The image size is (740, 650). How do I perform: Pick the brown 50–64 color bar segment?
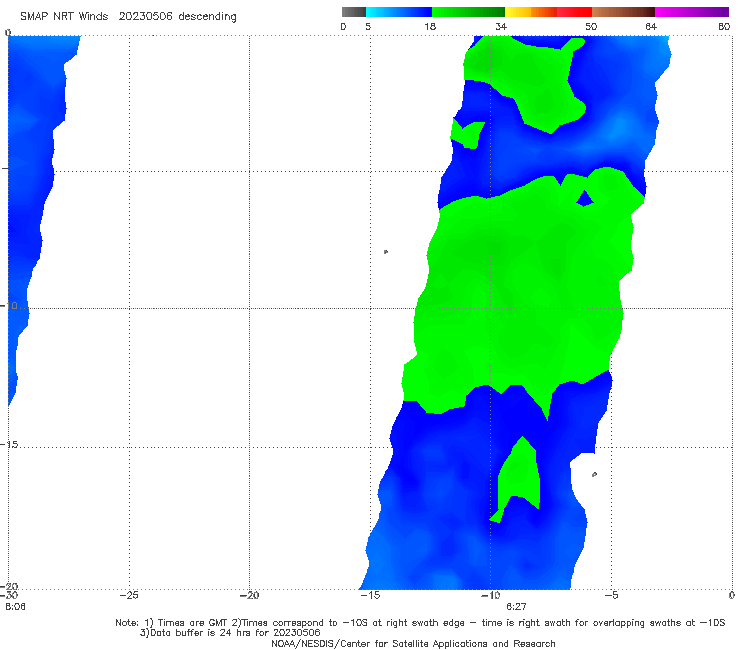(x=623, y=12)
